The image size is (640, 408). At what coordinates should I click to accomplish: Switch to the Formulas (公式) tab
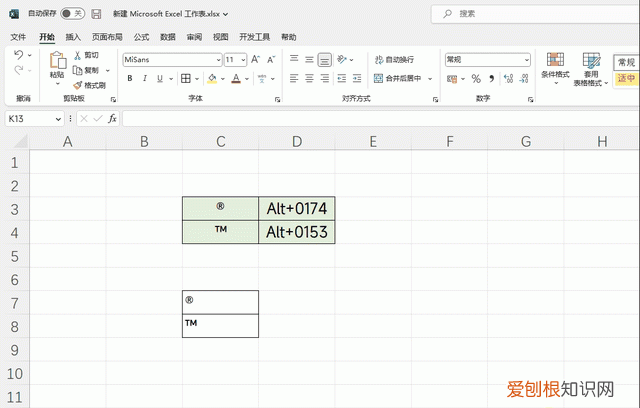point(141,36)
